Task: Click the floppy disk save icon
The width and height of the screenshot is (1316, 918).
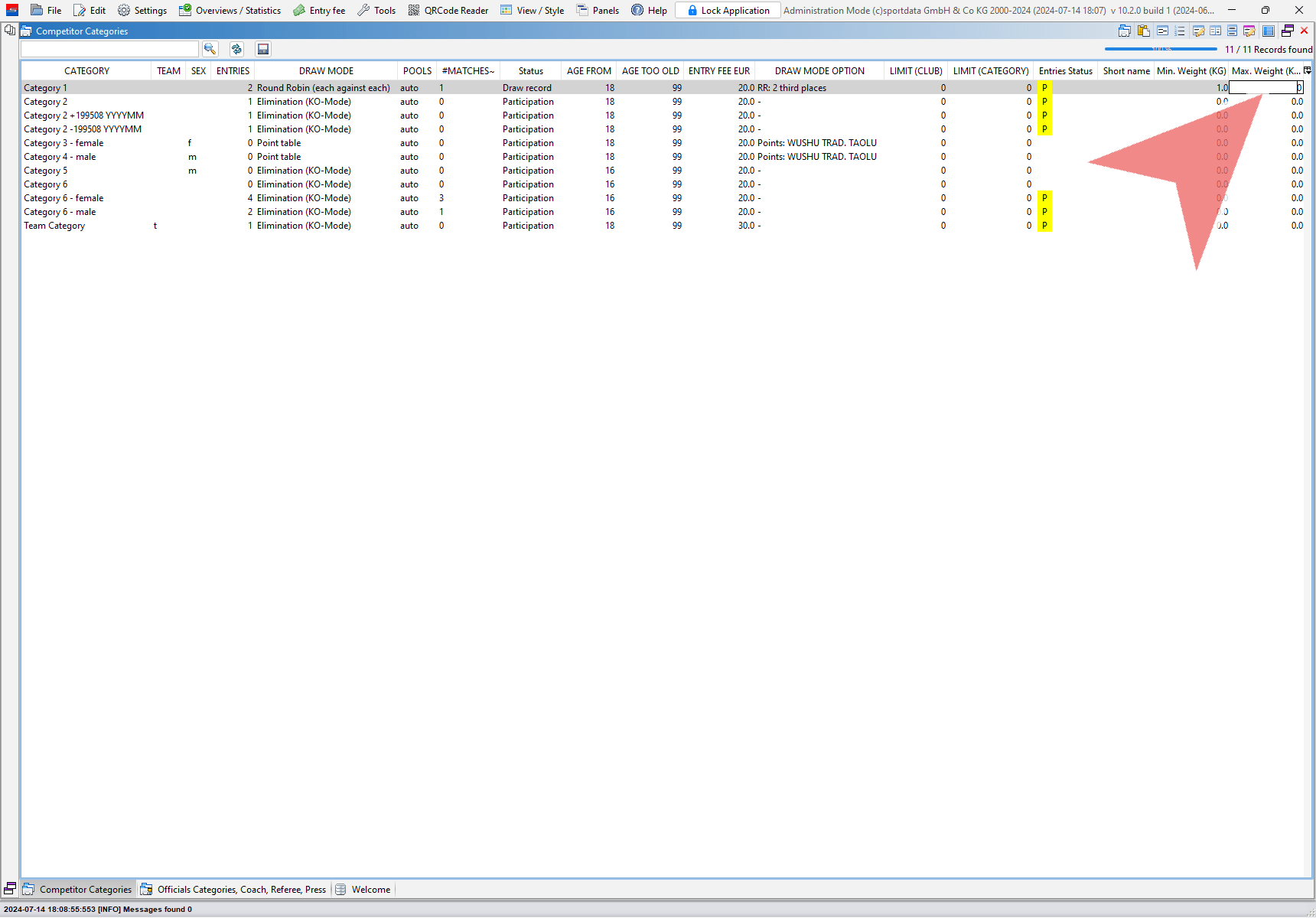Action: click(263, 49)
